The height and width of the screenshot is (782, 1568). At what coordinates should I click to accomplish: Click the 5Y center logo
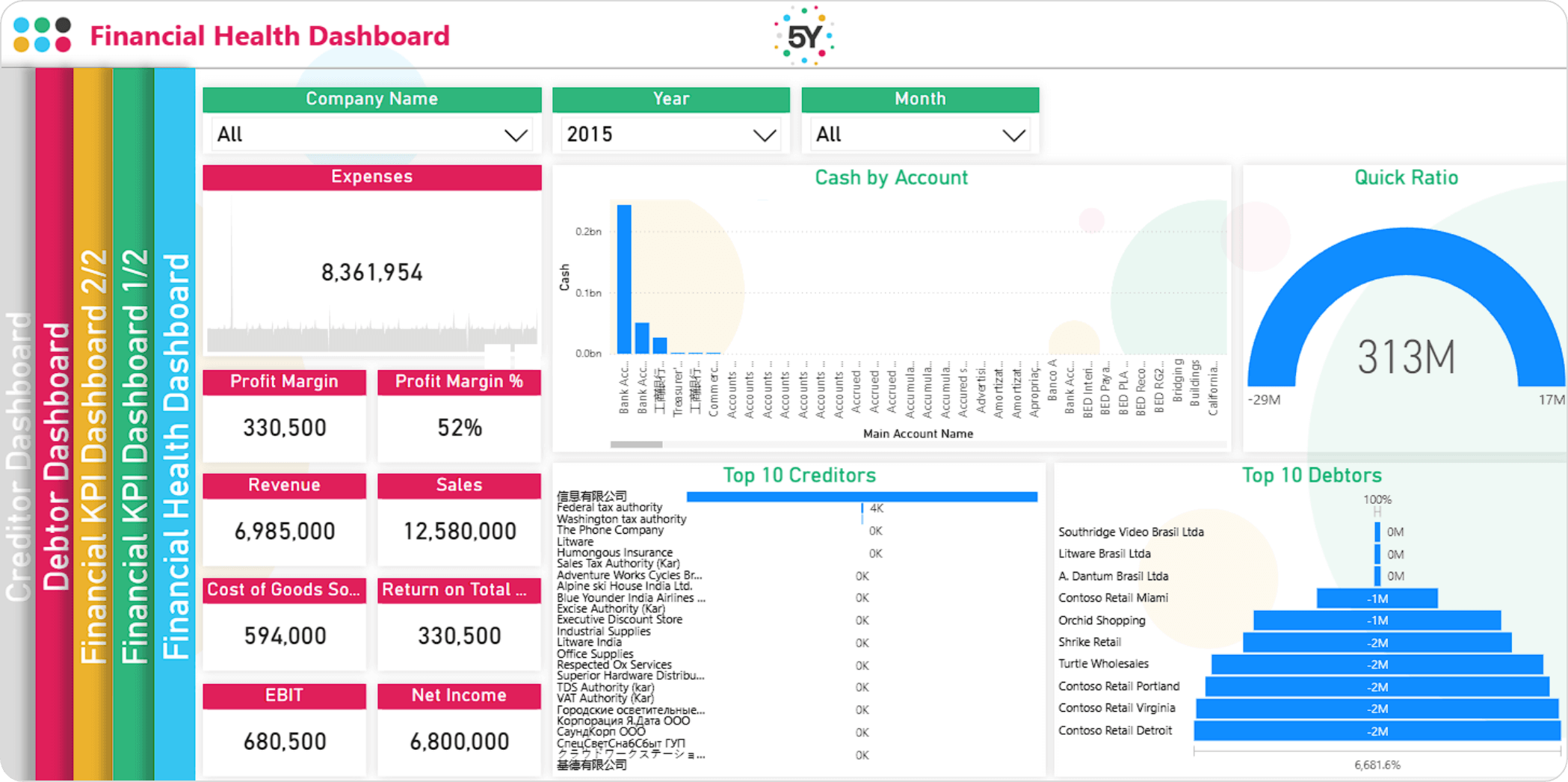[804, 35]
